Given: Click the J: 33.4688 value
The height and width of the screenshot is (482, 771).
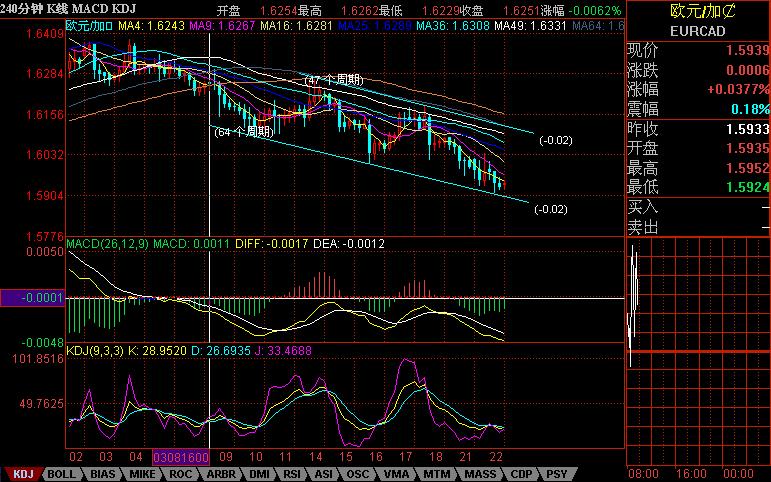Looking at the screenshot, I should click(283, 351).
